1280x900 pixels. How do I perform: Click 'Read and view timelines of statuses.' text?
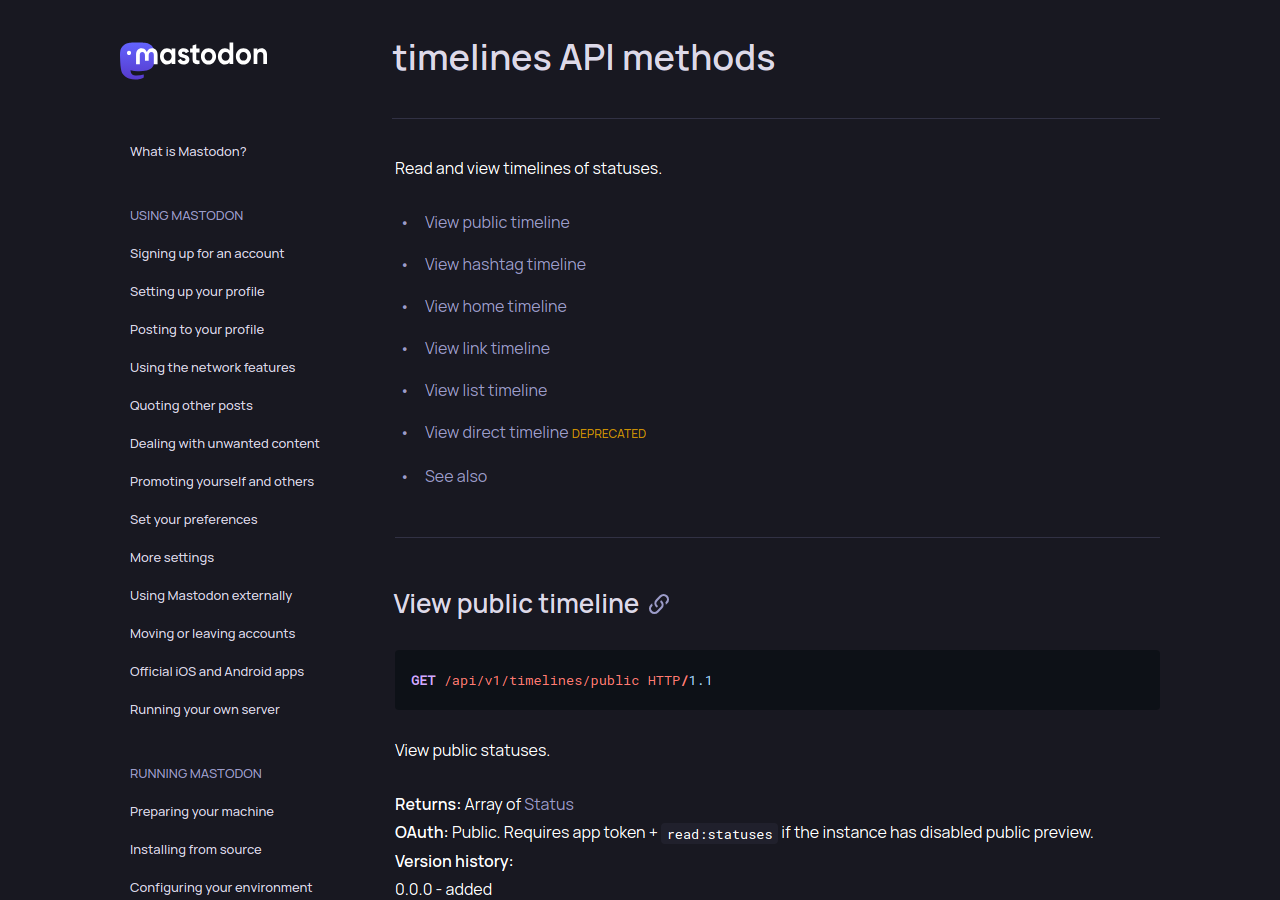528,168
